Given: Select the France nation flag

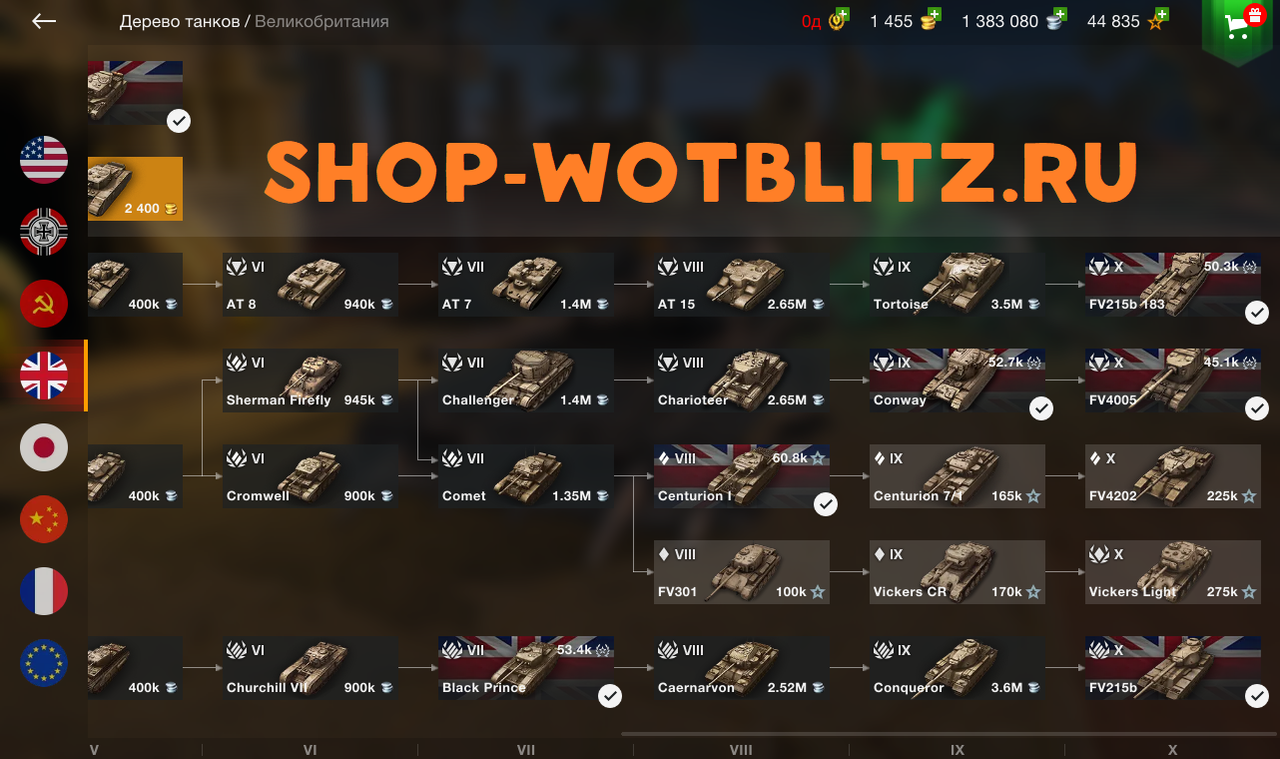Looking at the screenshot, I should pyautogui.click(x=44, y=592).
